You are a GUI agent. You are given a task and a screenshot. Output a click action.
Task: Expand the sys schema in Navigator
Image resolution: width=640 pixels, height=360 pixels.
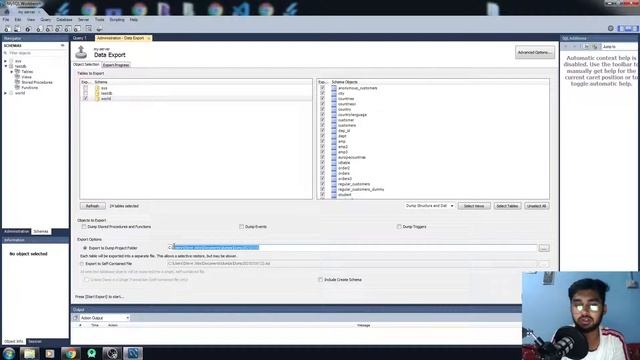(6, 61)
